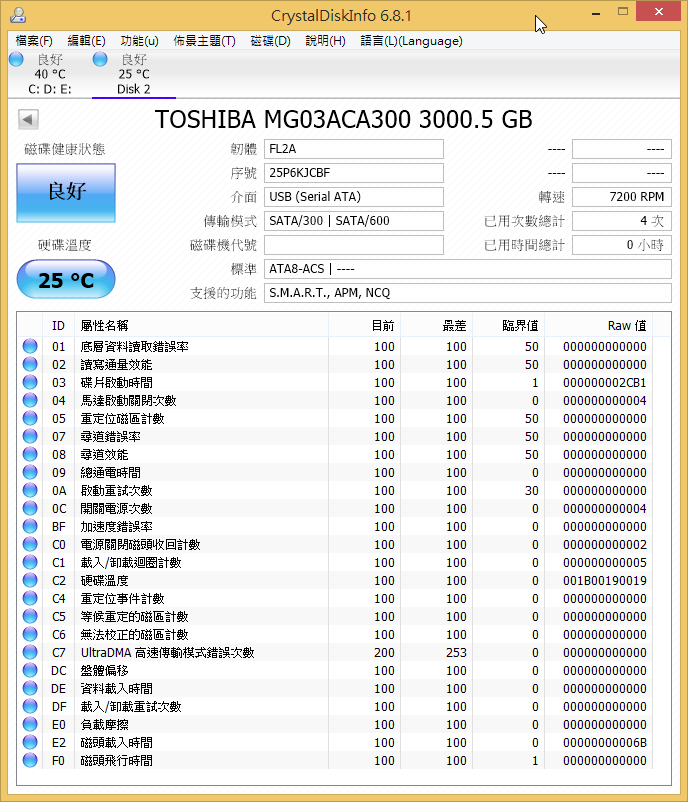Viewport: 688px width, 802px height.
Task: Click the transfer mode field SATA/300 | SATA/600
Action: 354,221
